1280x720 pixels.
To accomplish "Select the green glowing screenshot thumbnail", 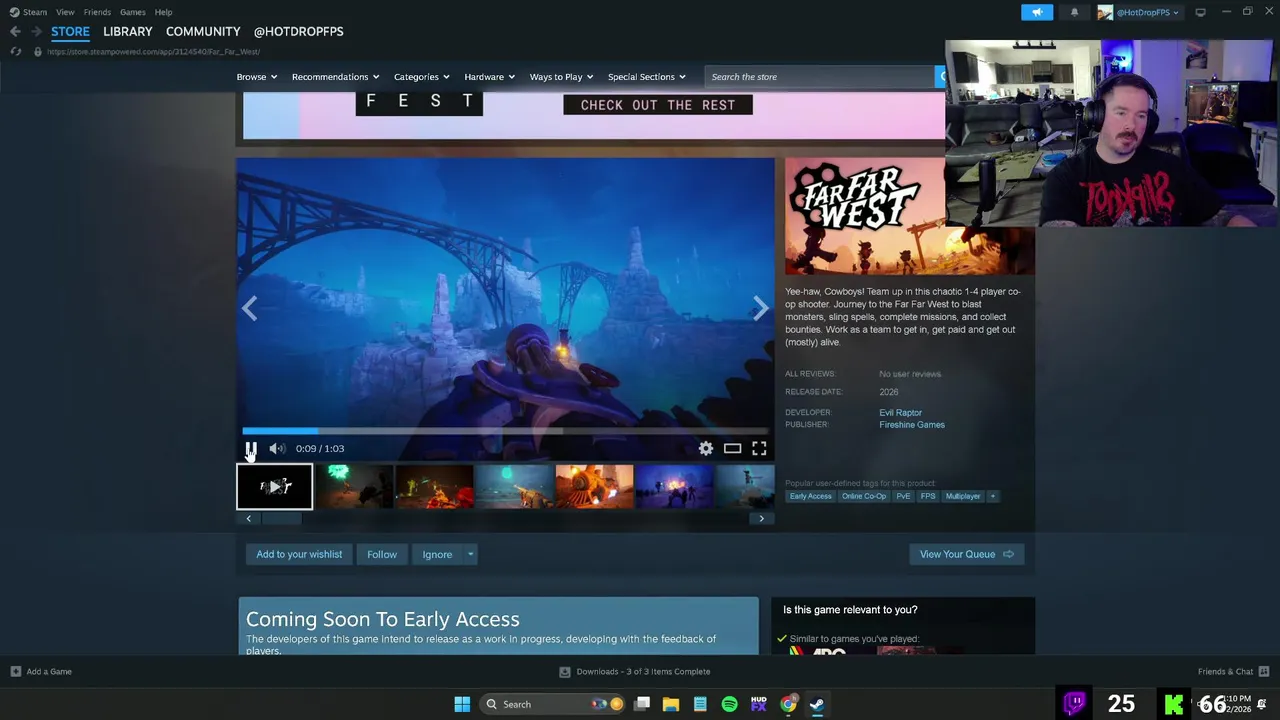I will 354,487.
